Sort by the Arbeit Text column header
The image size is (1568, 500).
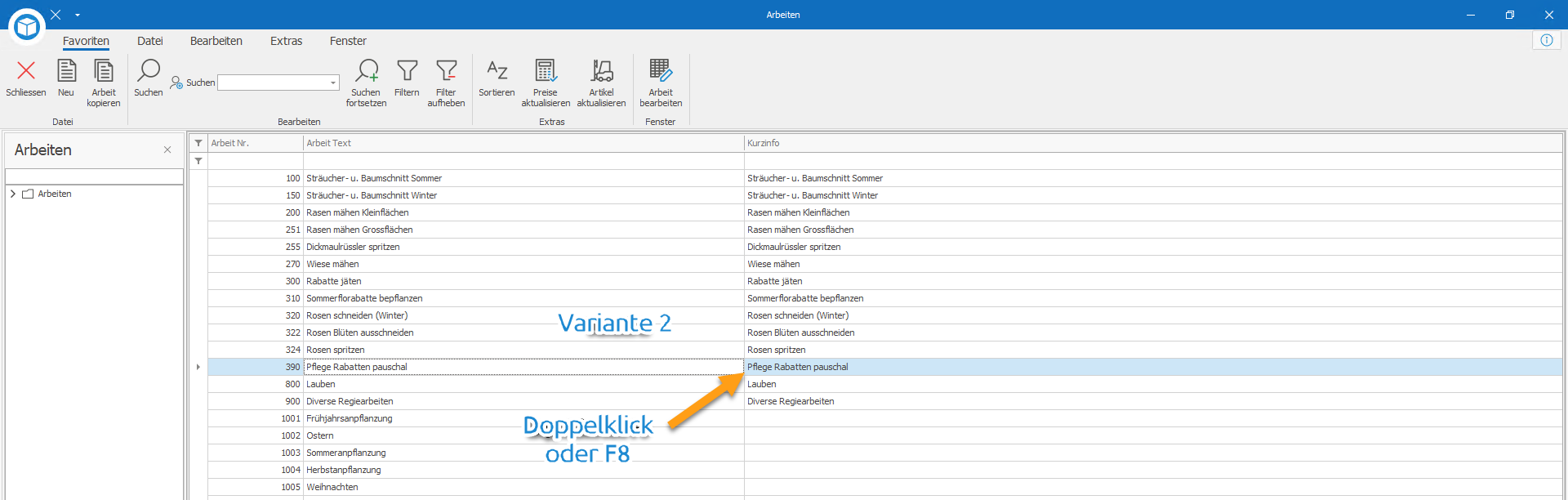[523, 143]
